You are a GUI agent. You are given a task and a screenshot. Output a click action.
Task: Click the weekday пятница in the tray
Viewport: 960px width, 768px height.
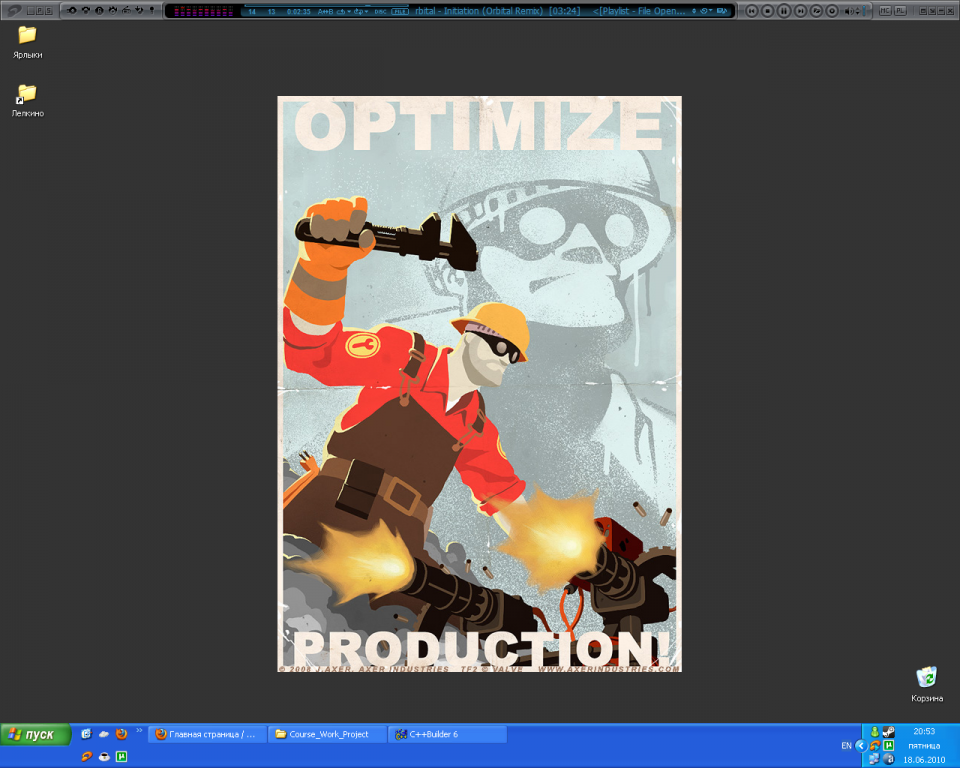[x=924, y=746]
